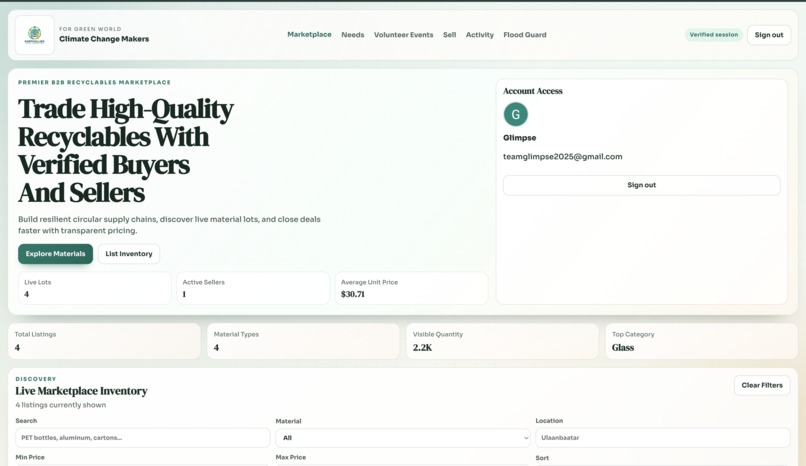Viewport: 806px width, 466px height.
Task: Click Sign out in Account Access panel
Action: [x=642, y=185]
